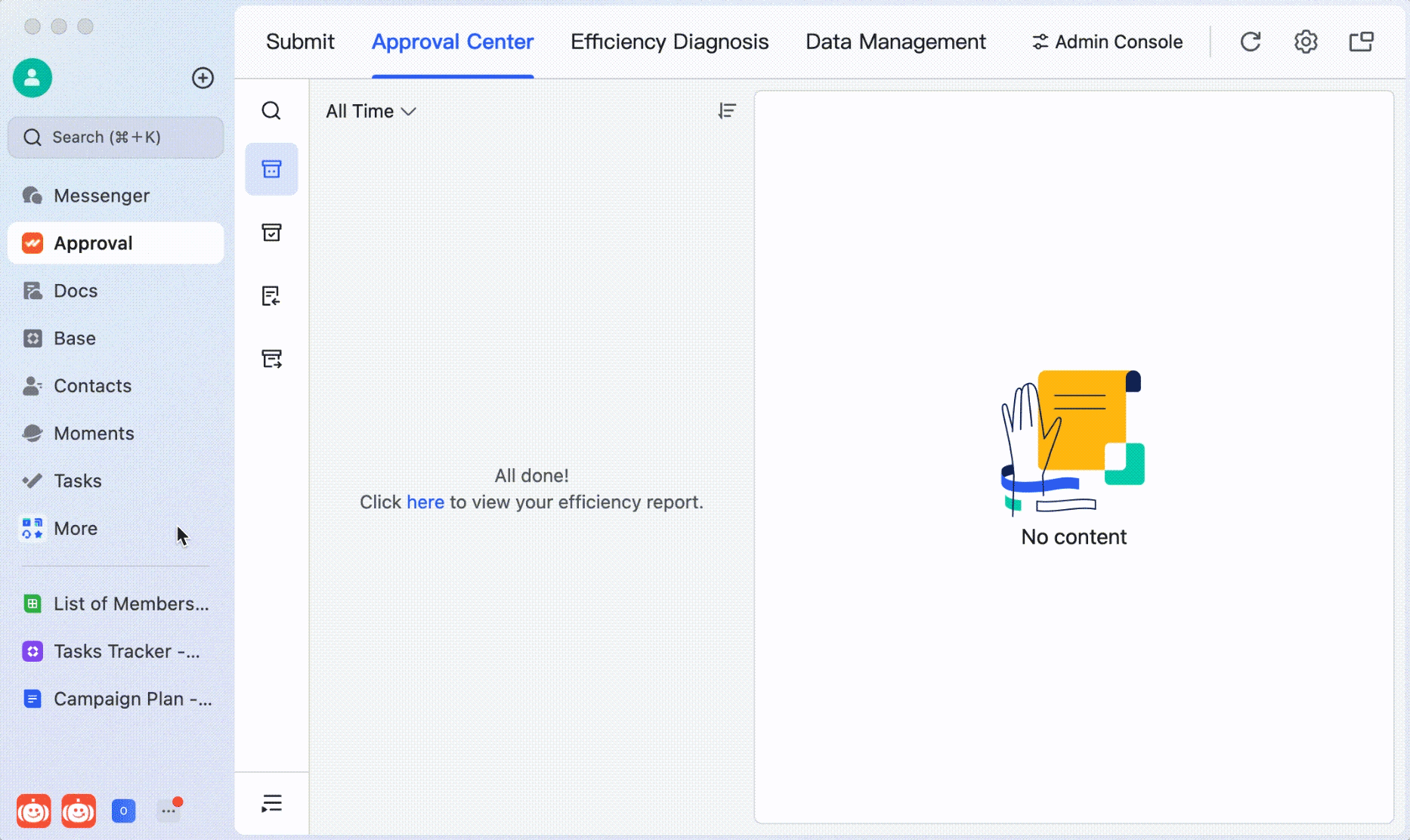This screenshot has height=840, width=1410.
Task: Open Messenger from the sidebar
Action: (x=101, y=196)
